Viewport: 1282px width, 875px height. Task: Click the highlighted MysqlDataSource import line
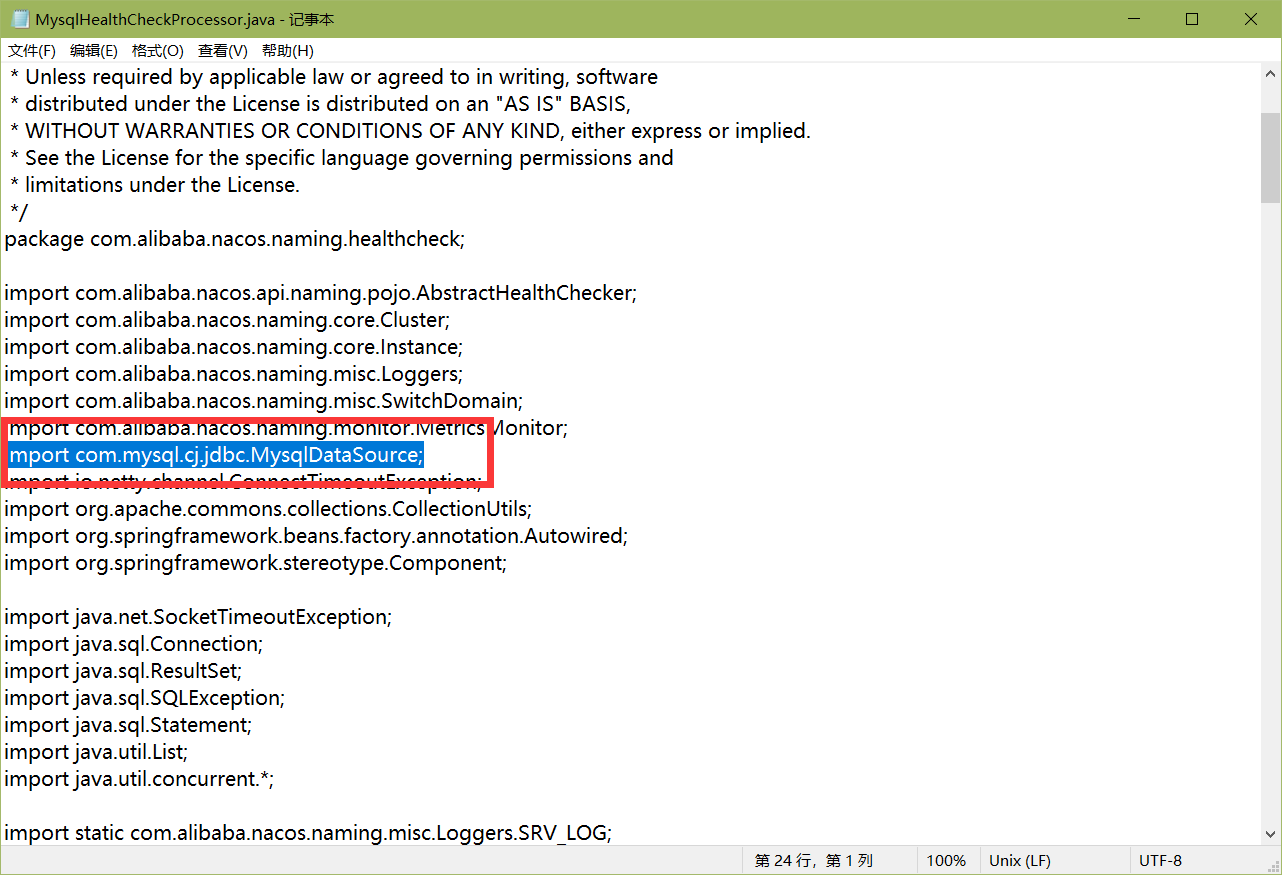pyautogui.click(x=215, y=455)
